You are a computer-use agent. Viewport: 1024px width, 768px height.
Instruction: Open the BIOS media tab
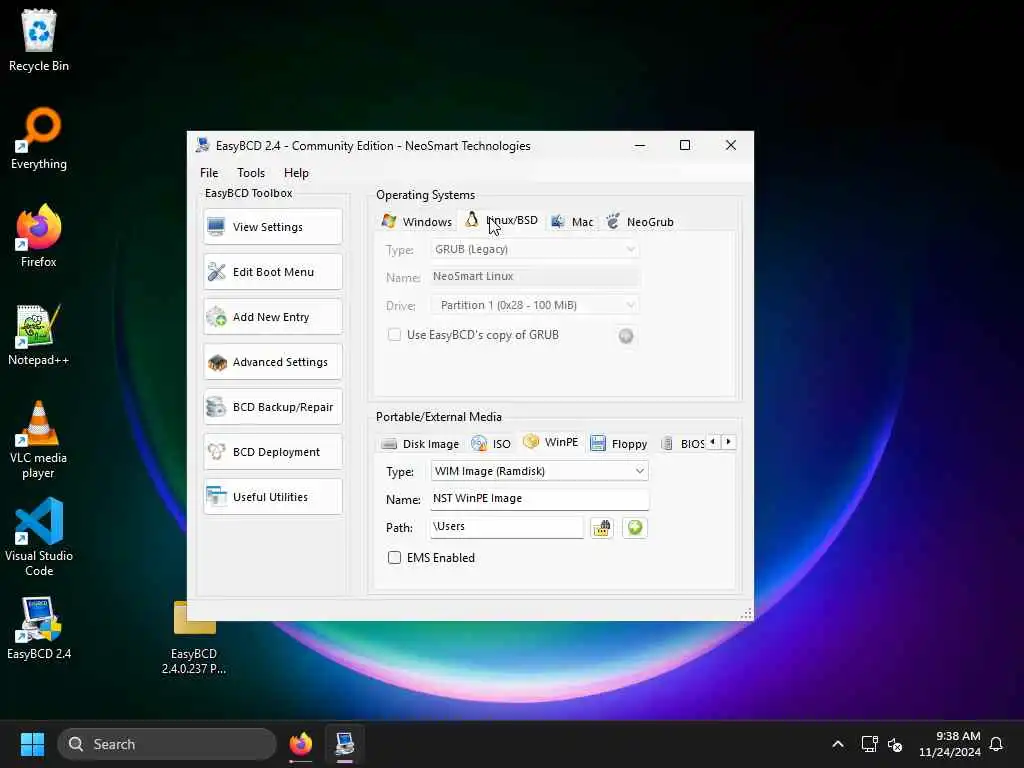(x=683, y=443)
